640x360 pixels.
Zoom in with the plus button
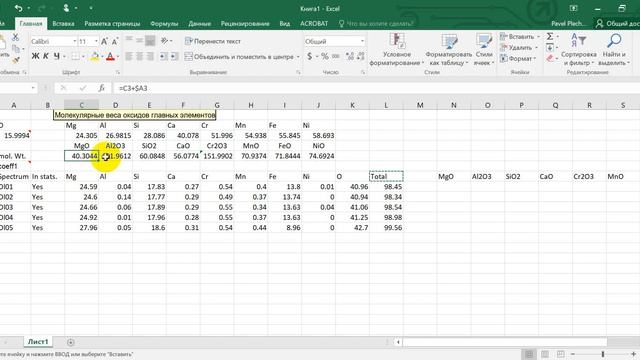tap(633, 354)
